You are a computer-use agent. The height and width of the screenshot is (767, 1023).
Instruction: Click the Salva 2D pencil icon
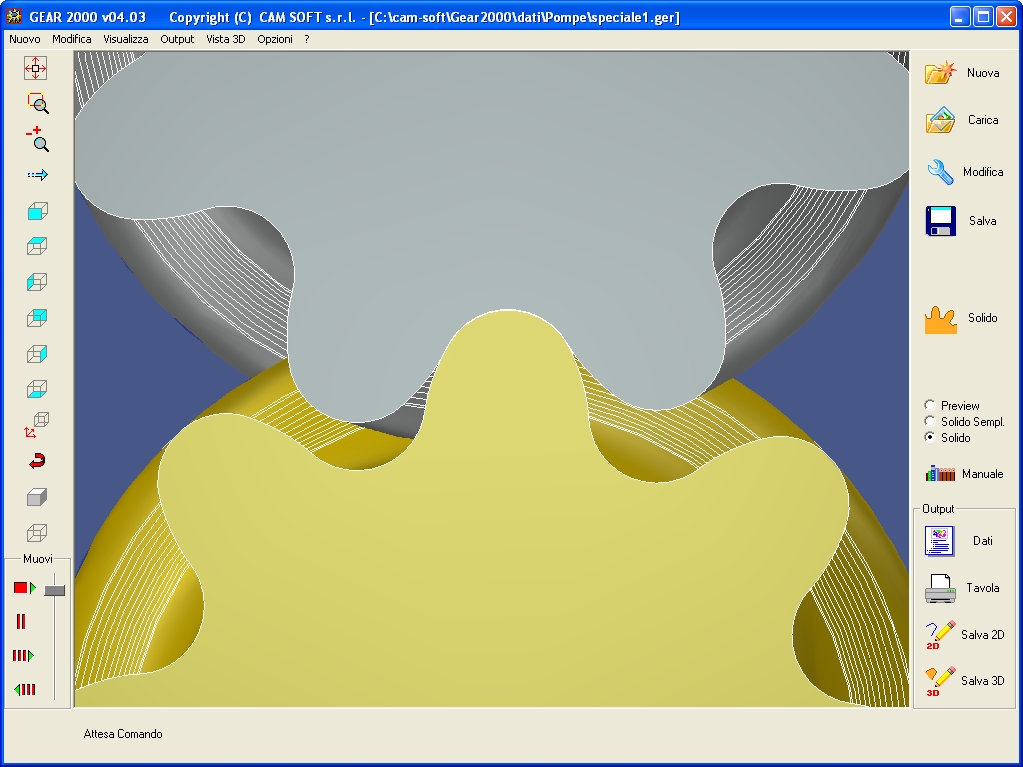tap(940, 635)
